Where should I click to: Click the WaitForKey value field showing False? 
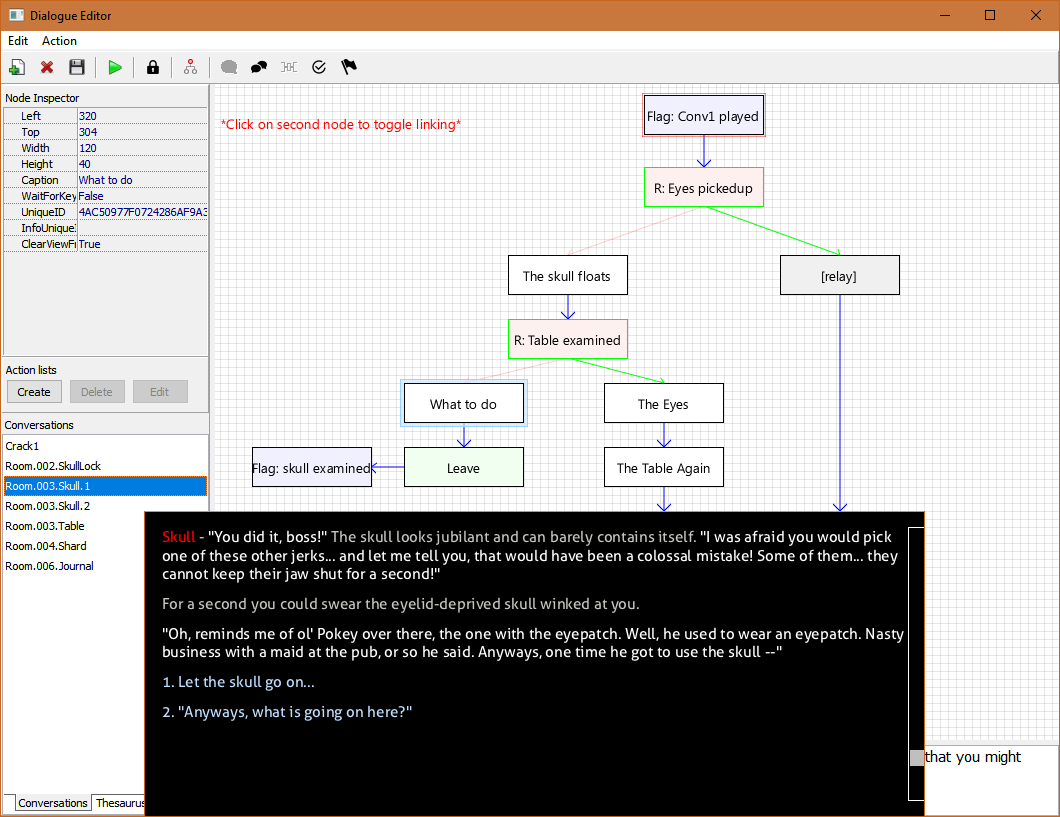tap(140, 196)
